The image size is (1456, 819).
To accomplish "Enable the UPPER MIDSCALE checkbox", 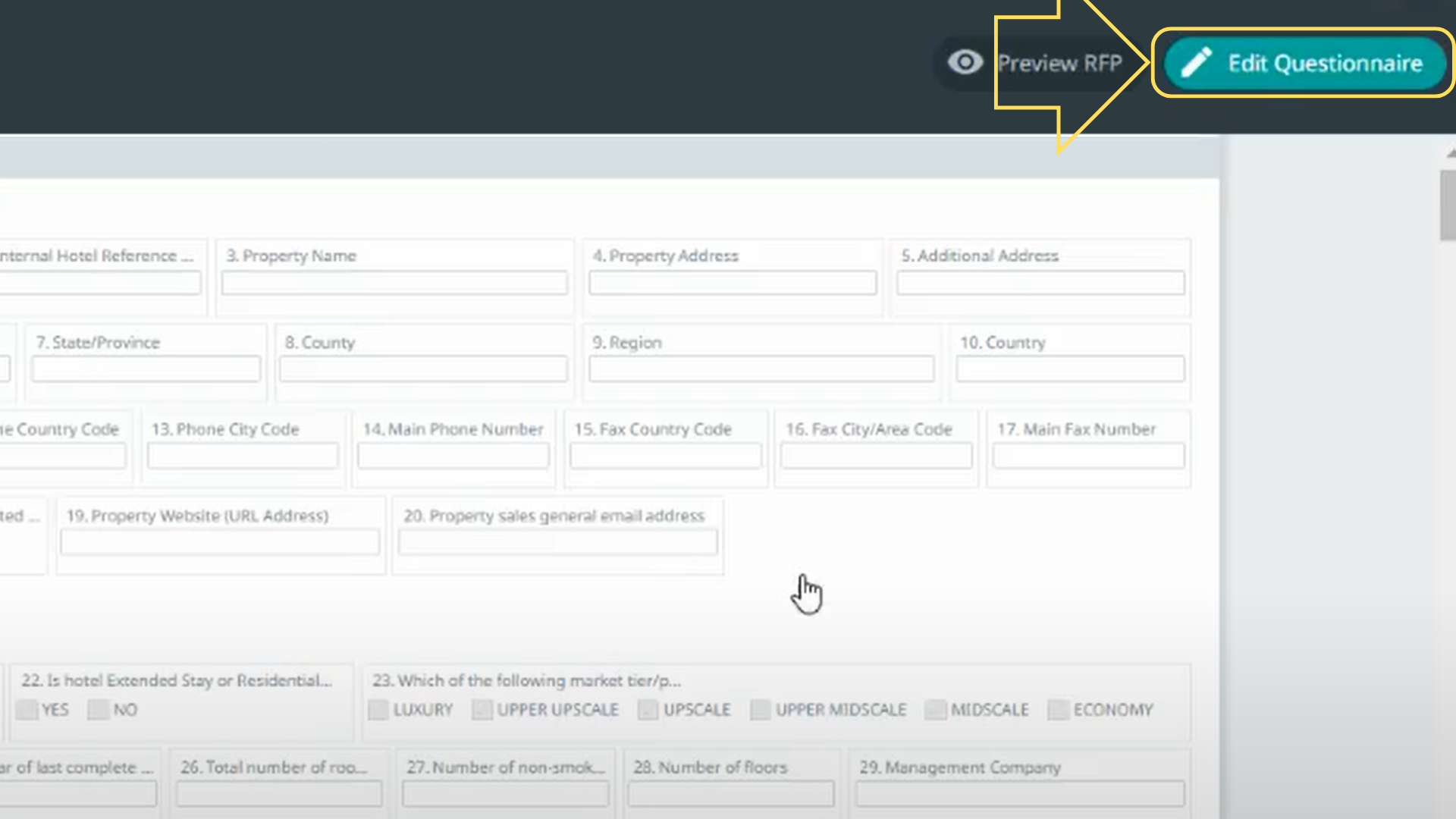I will pyautogui.click(x=760, y=710).
